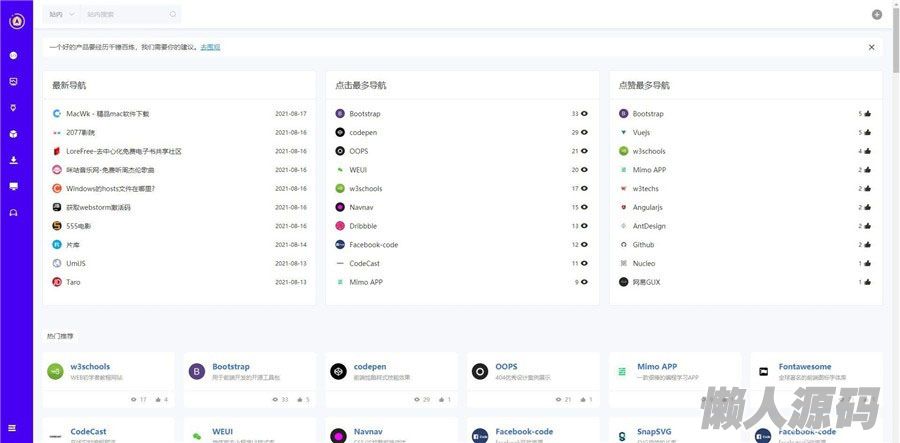Open the LoreFree e-book community link
Image resolution: width=900 pixels, height=443 pixels.
(x=123, y=151)
